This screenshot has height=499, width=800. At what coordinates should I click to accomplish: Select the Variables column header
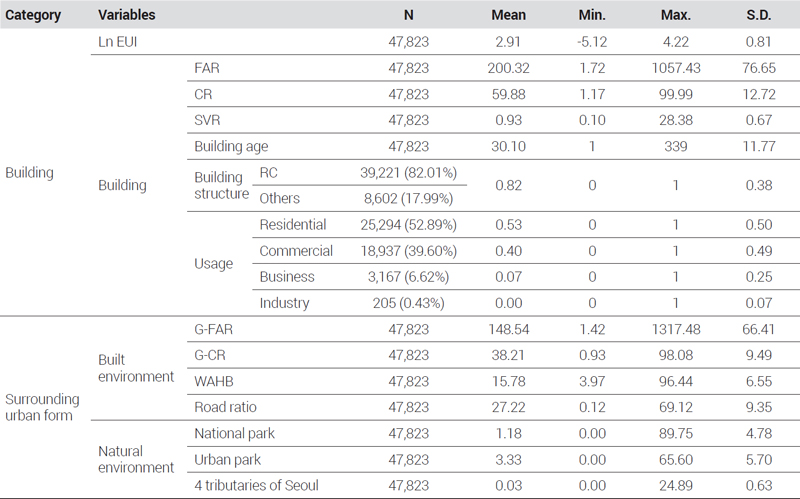[127, 15]
